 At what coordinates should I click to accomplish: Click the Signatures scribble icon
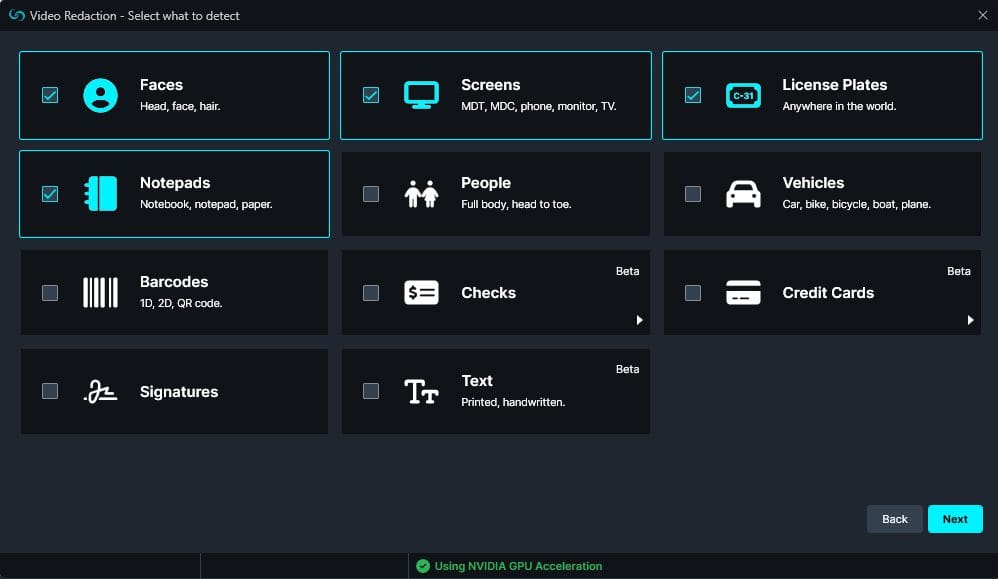point(101,391)
